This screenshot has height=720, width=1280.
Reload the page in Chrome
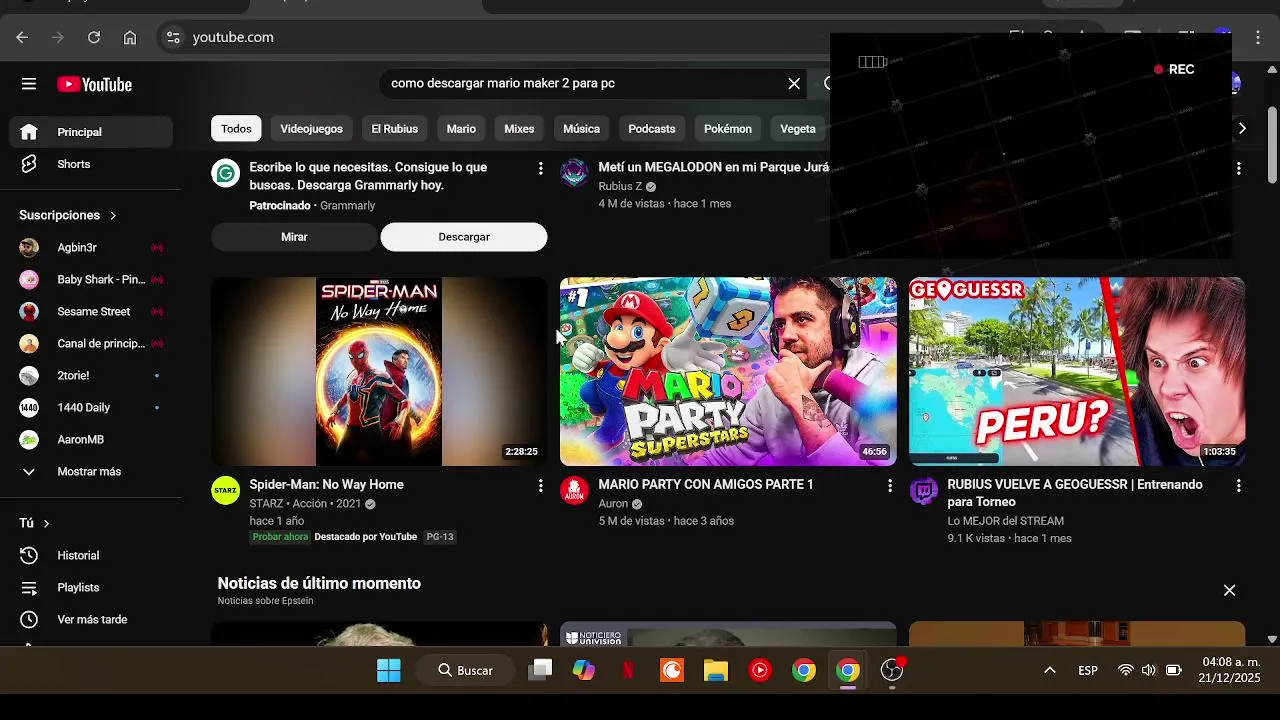pyautogui.click(x=94, y=37)
